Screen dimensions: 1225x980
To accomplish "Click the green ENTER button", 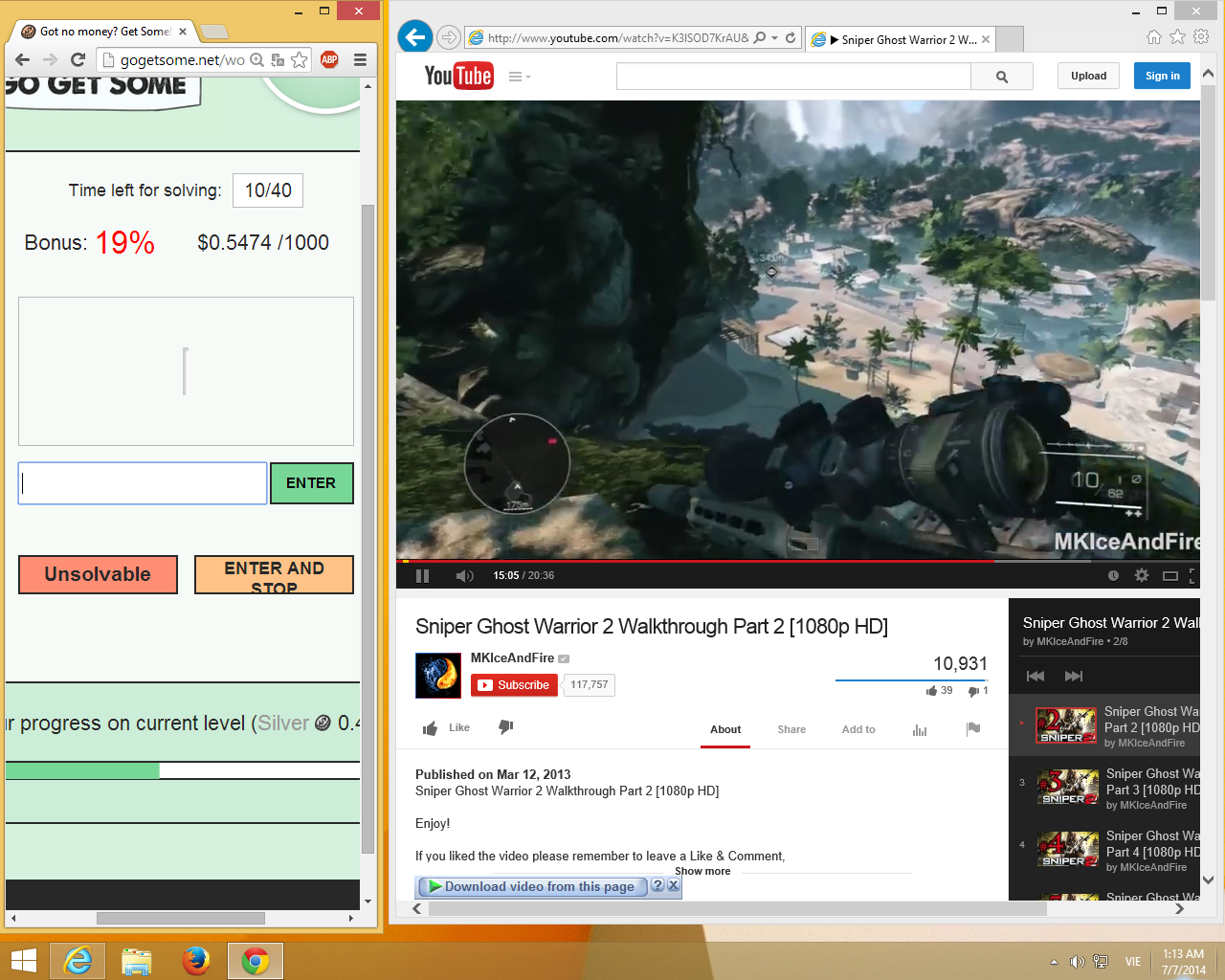I will click(312, 483).
